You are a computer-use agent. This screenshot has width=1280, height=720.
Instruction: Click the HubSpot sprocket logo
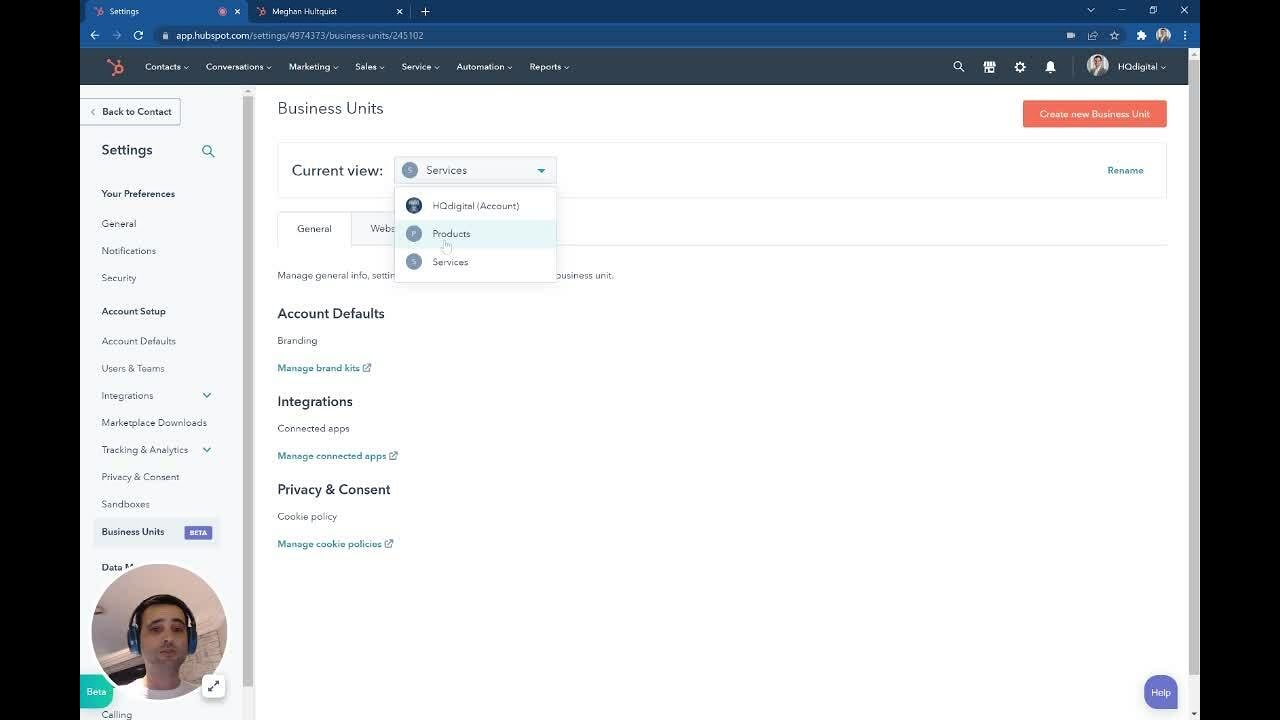(x=115, y=67)
